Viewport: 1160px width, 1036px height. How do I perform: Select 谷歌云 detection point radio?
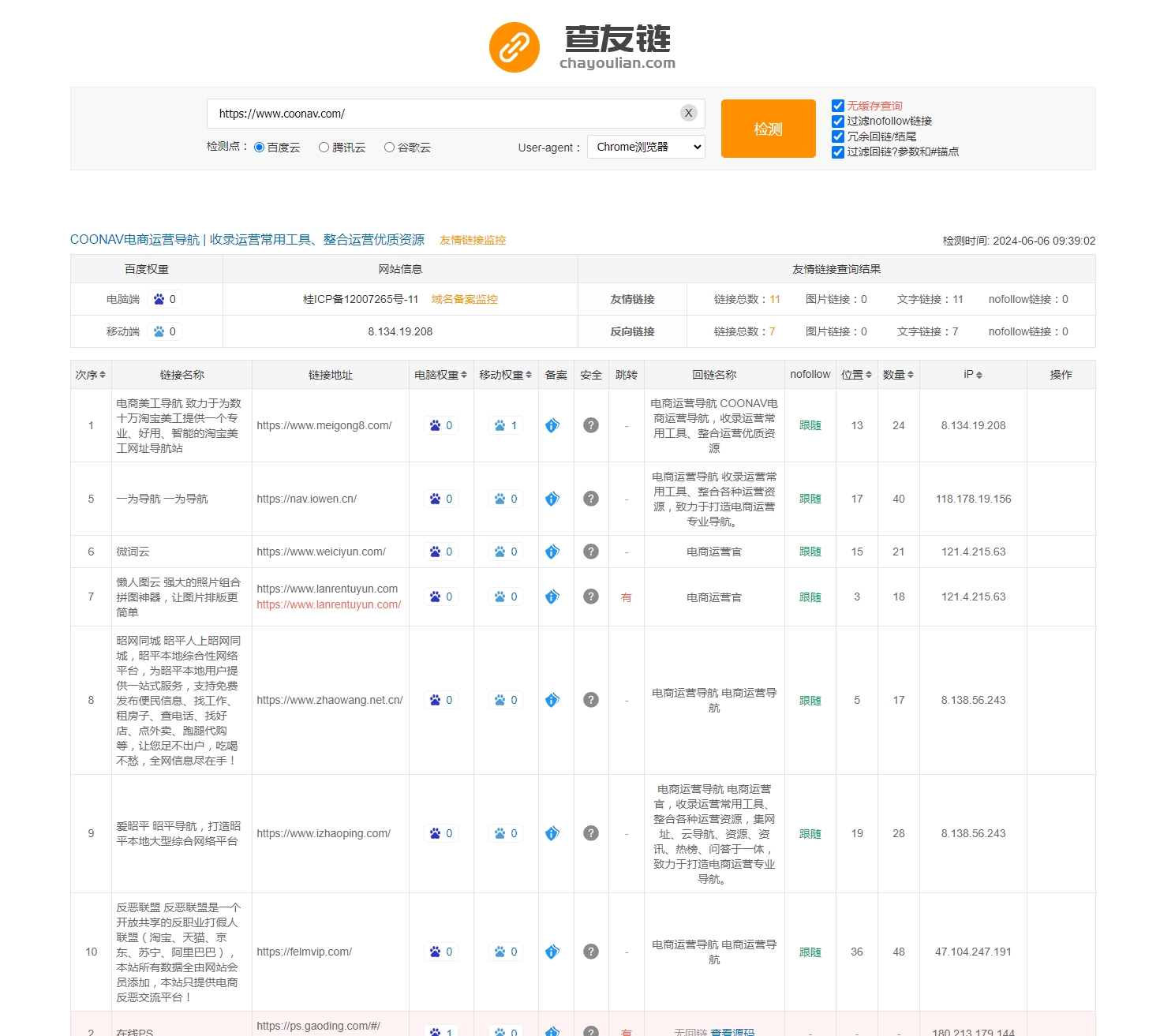coord(389,148)
